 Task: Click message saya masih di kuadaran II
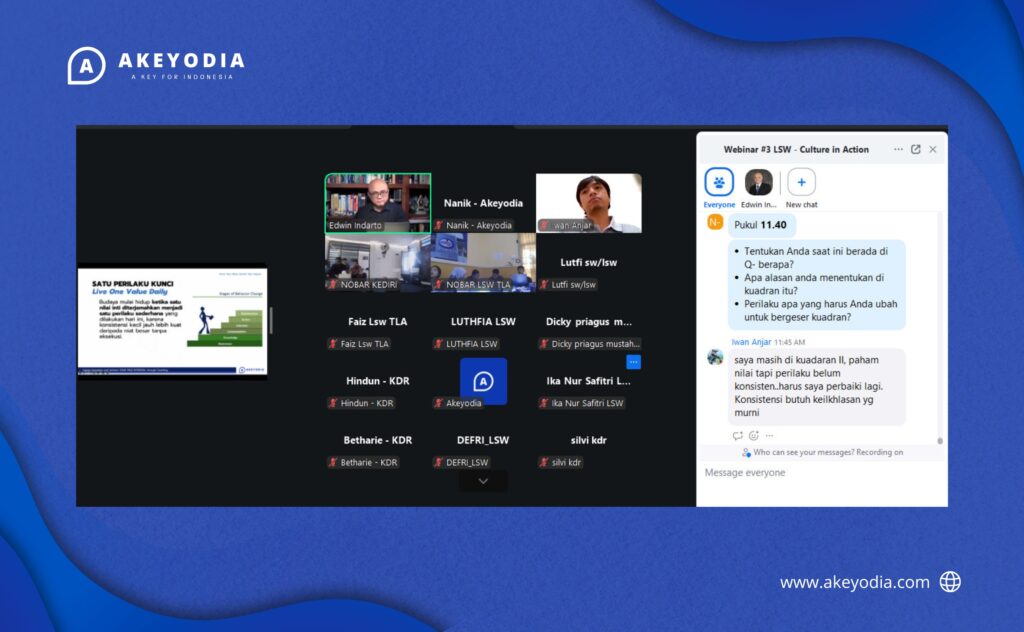coord(817,387)
